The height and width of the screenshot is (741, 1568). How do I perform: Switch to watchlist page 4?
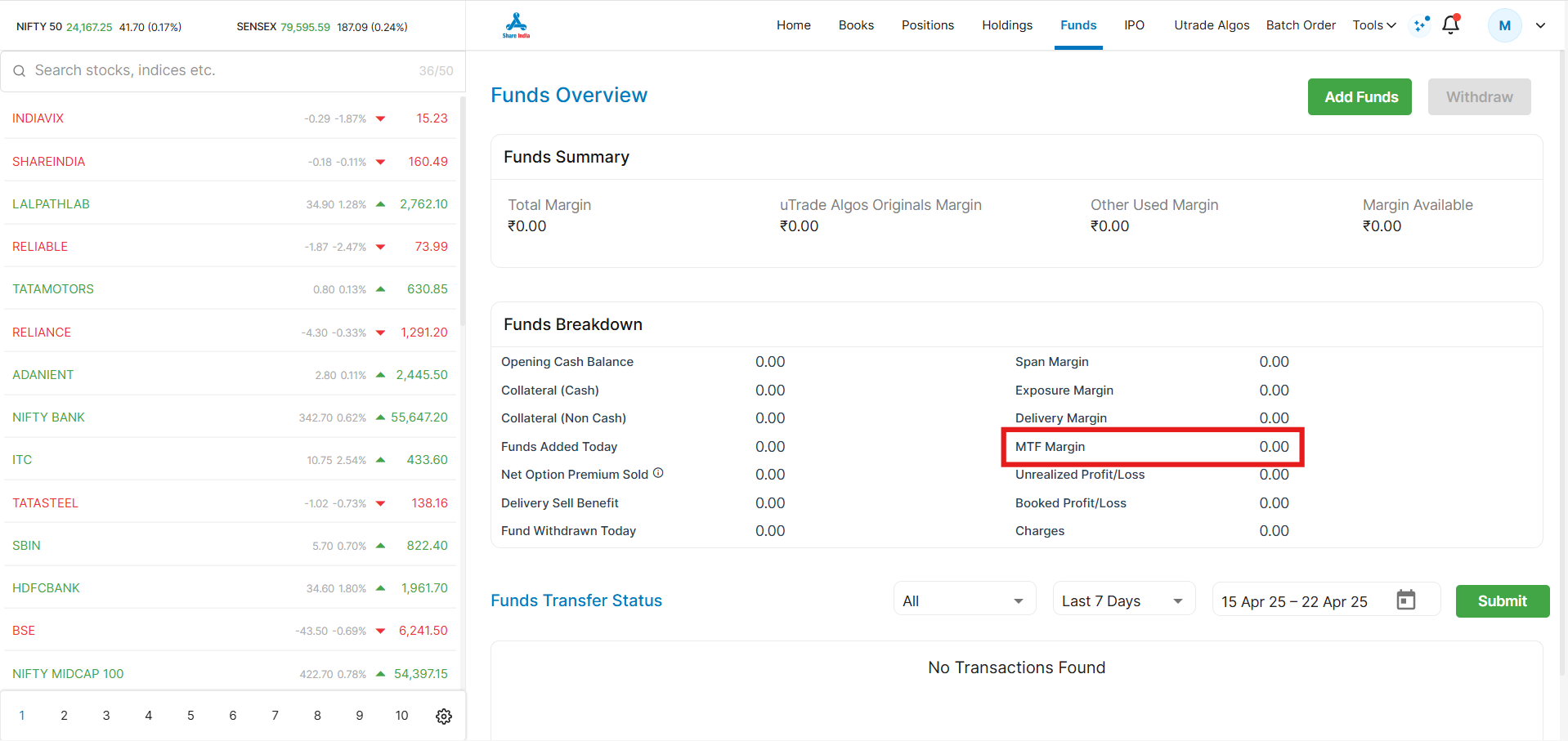(x=149, y=715)
